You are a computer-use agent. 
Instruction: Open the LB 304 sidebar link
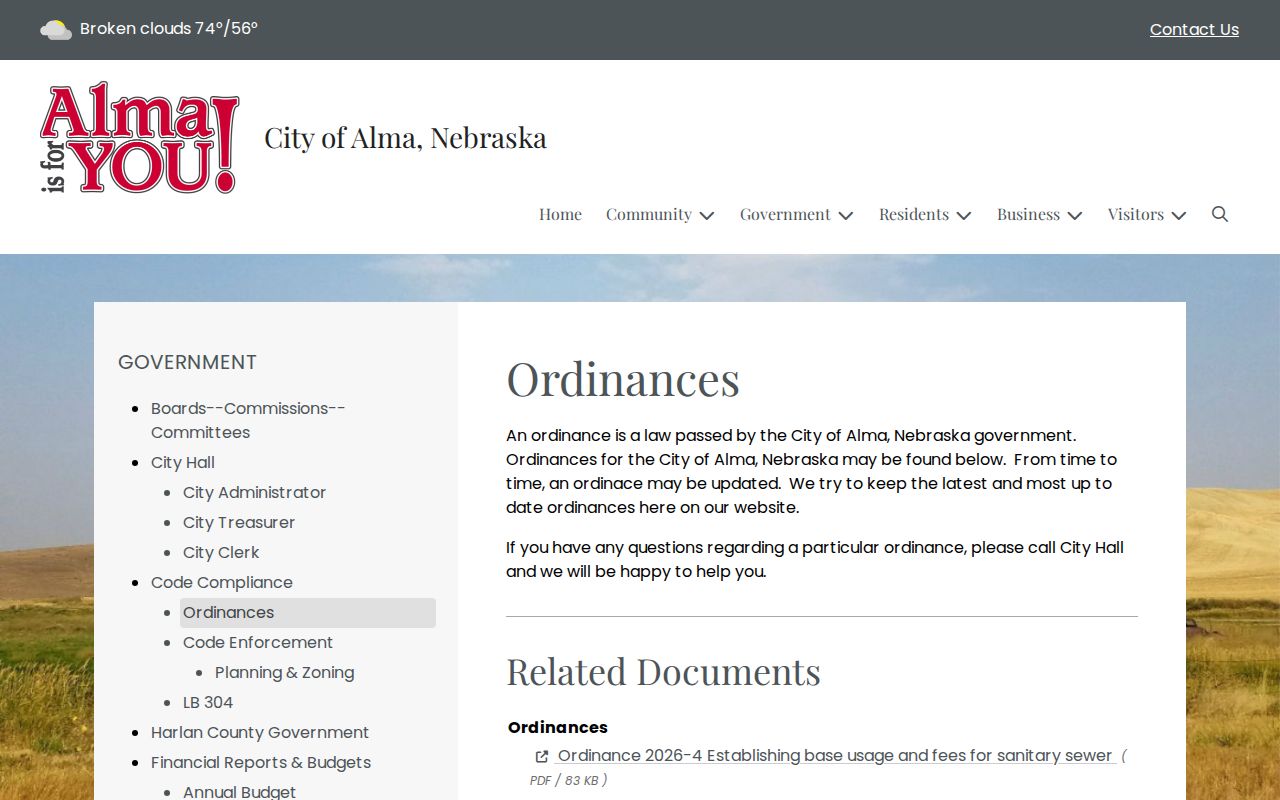pos(208,702)
